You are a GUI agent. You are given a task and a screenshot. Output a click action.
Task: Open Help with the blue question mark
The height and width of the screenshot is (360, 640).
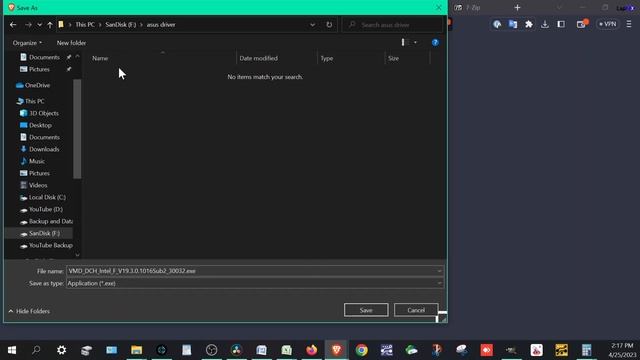(435, 42)
